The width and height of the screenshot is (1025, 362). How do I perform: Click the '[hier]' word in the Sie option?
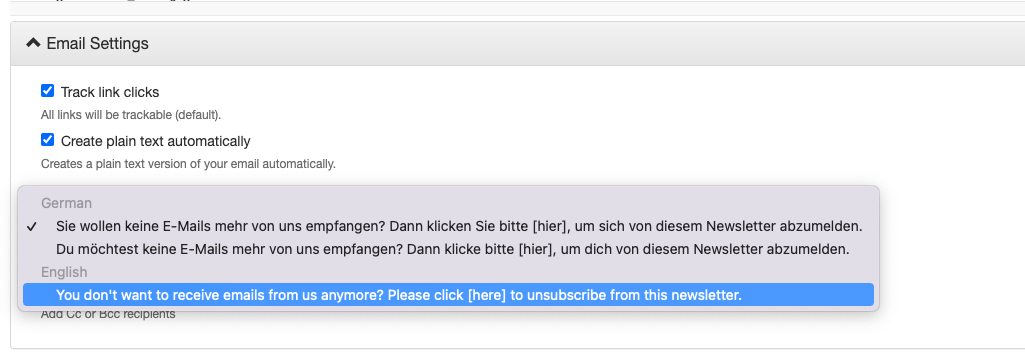[x=546, y=227]
